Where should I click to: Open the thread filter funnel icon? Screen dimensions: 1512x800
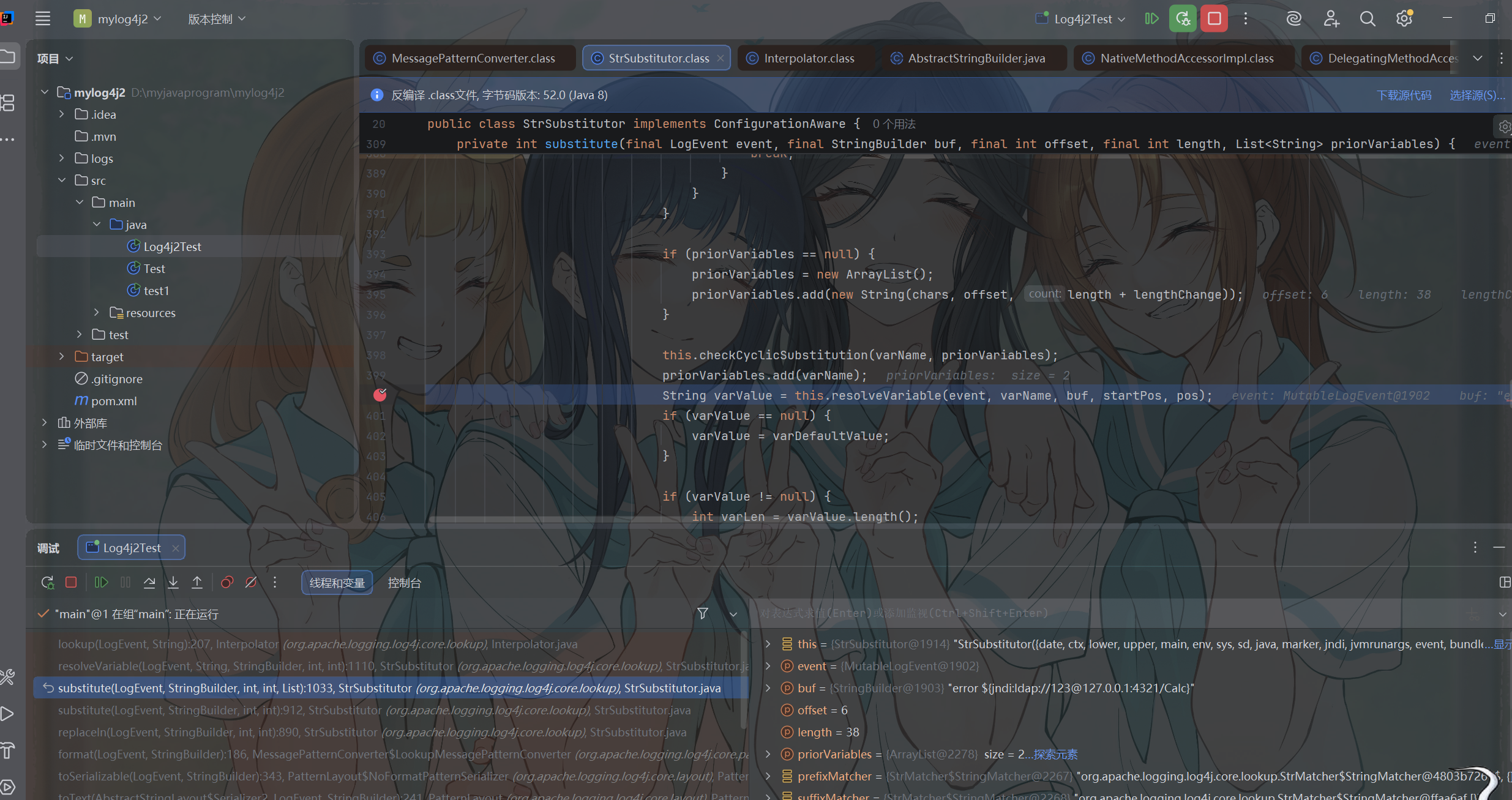click(x=703, y=613)
